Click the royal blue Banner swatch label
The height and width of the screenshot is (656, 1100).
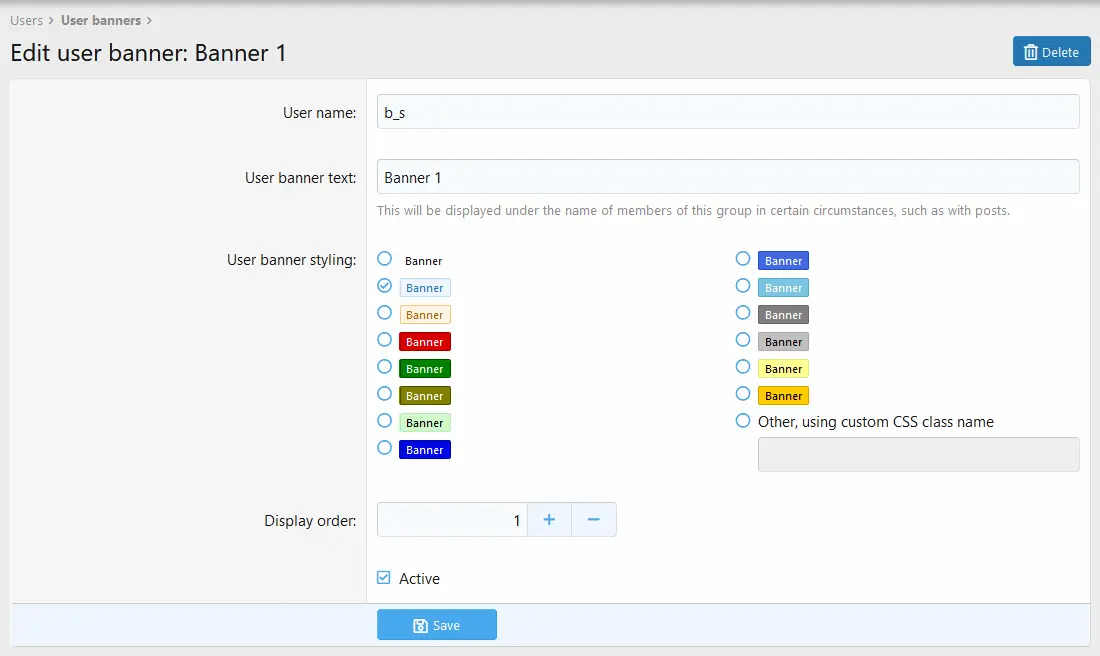[x=783, y=261]
